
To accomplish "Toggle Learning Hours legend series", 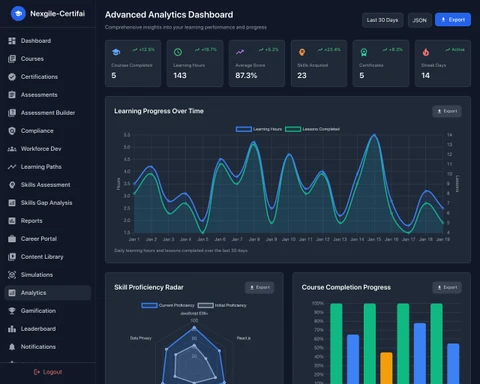I will tap(259, 129).
